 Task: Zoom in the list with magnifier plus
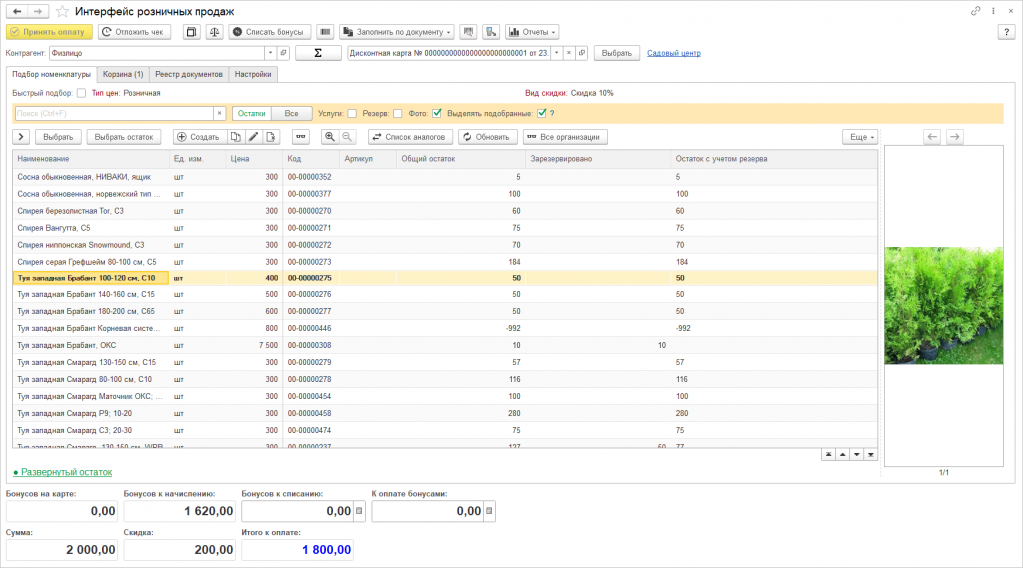point(329,137)
